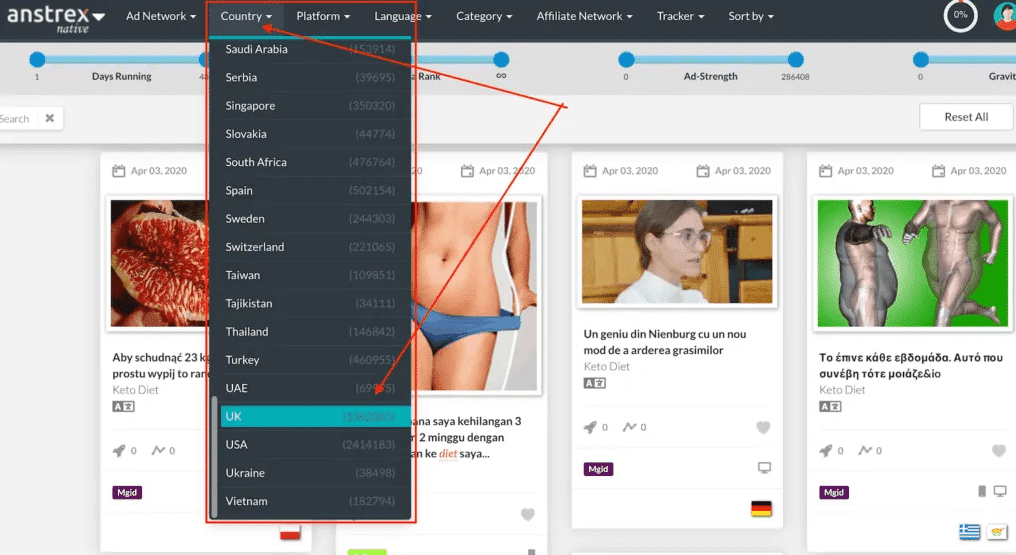Click the Gravity slider left handle
1016x555 pixels.
click(x=921, y=60)
